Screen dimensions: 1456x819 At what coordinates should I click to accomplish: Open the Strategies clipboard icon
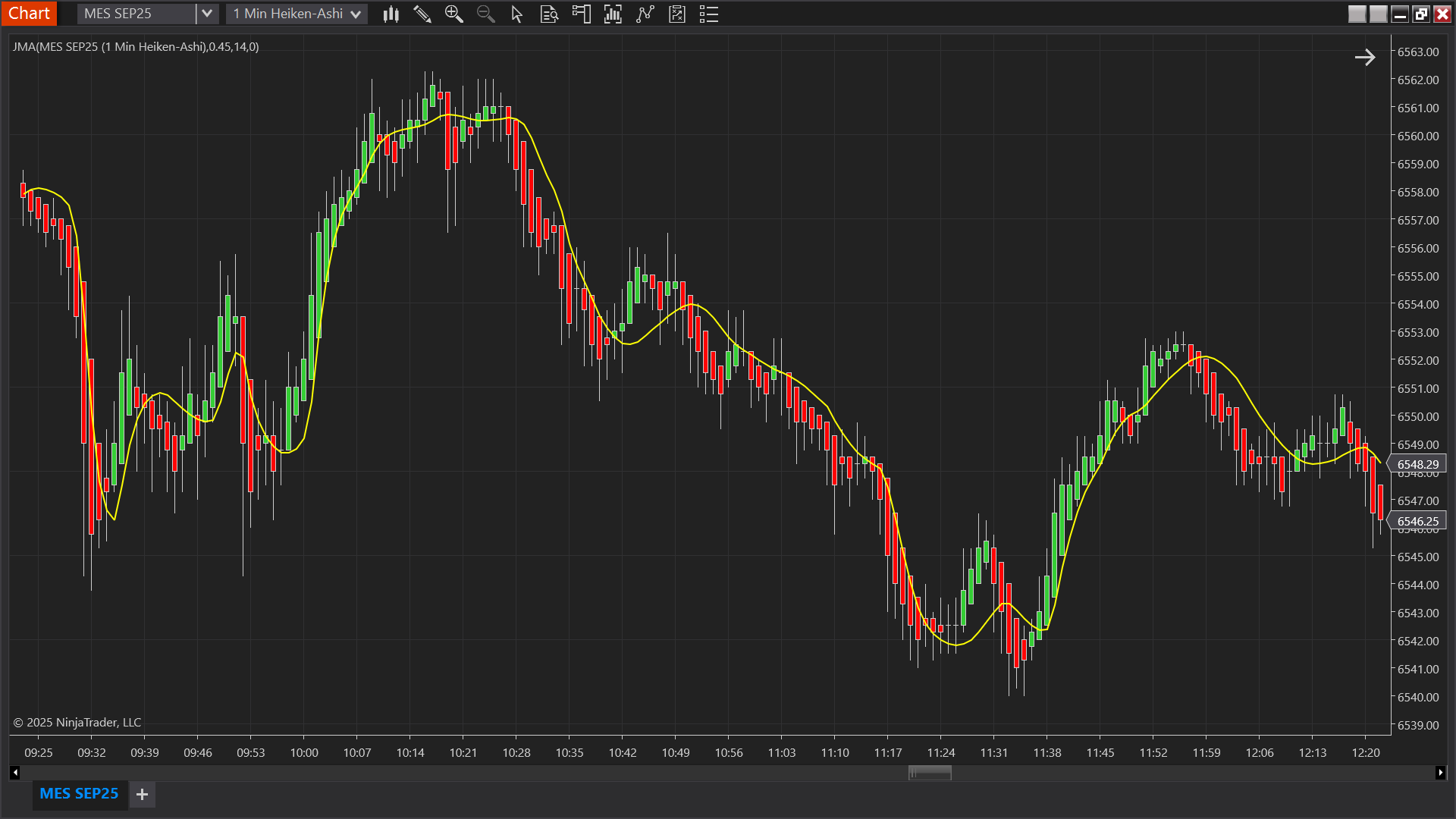point(677,14)
